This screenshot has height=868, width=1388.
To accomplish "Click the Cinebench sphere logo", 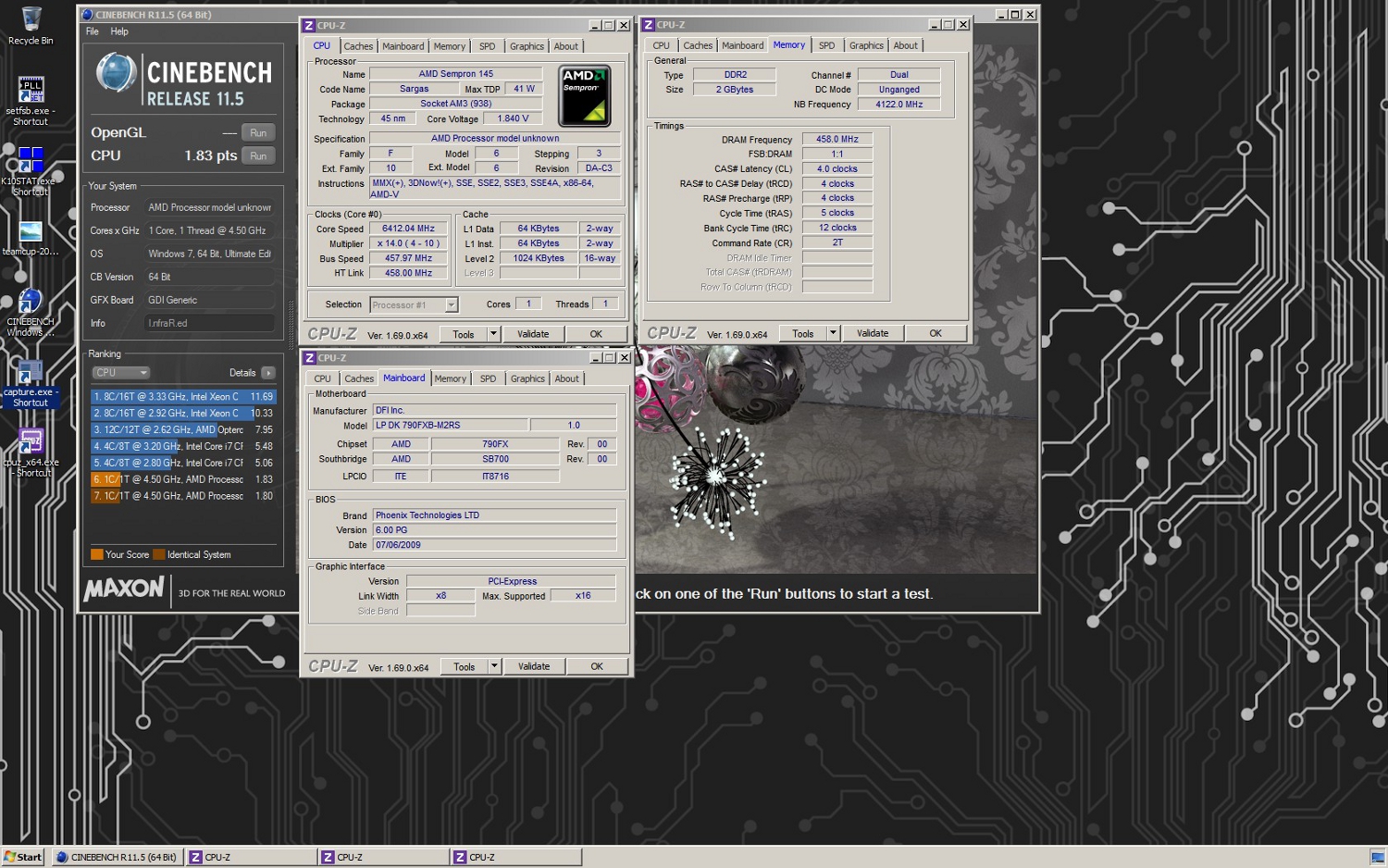I will tap(117, 73).
